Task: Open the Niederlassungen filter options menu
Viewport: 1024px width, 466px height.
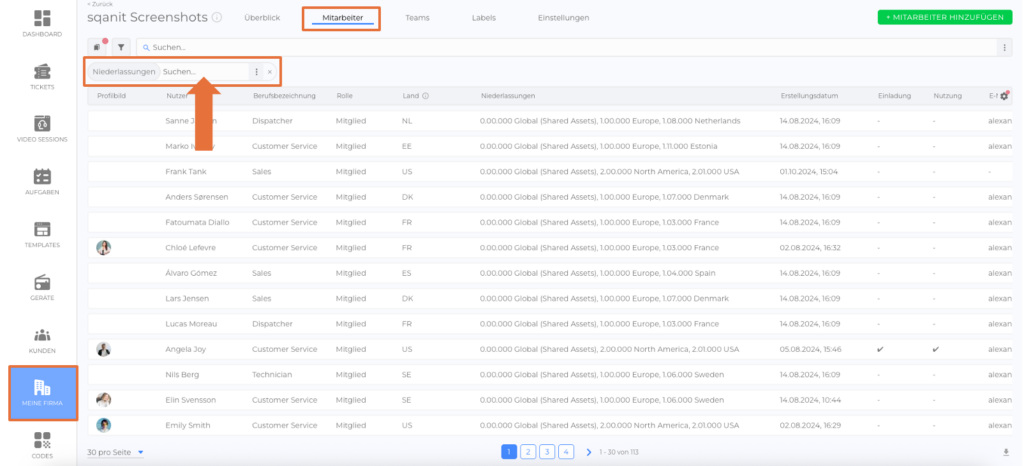Action: click(257, 72)
